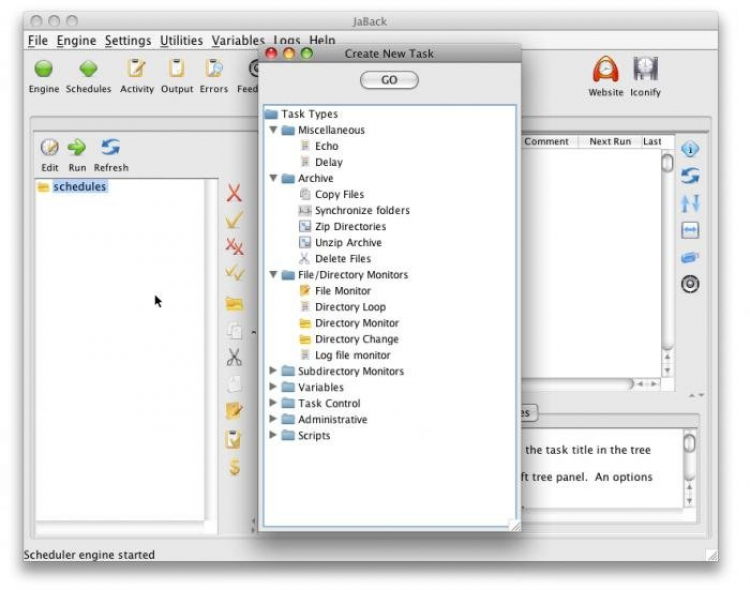
Task: Click the round target icon at right
Action: [x=690, y=284]
